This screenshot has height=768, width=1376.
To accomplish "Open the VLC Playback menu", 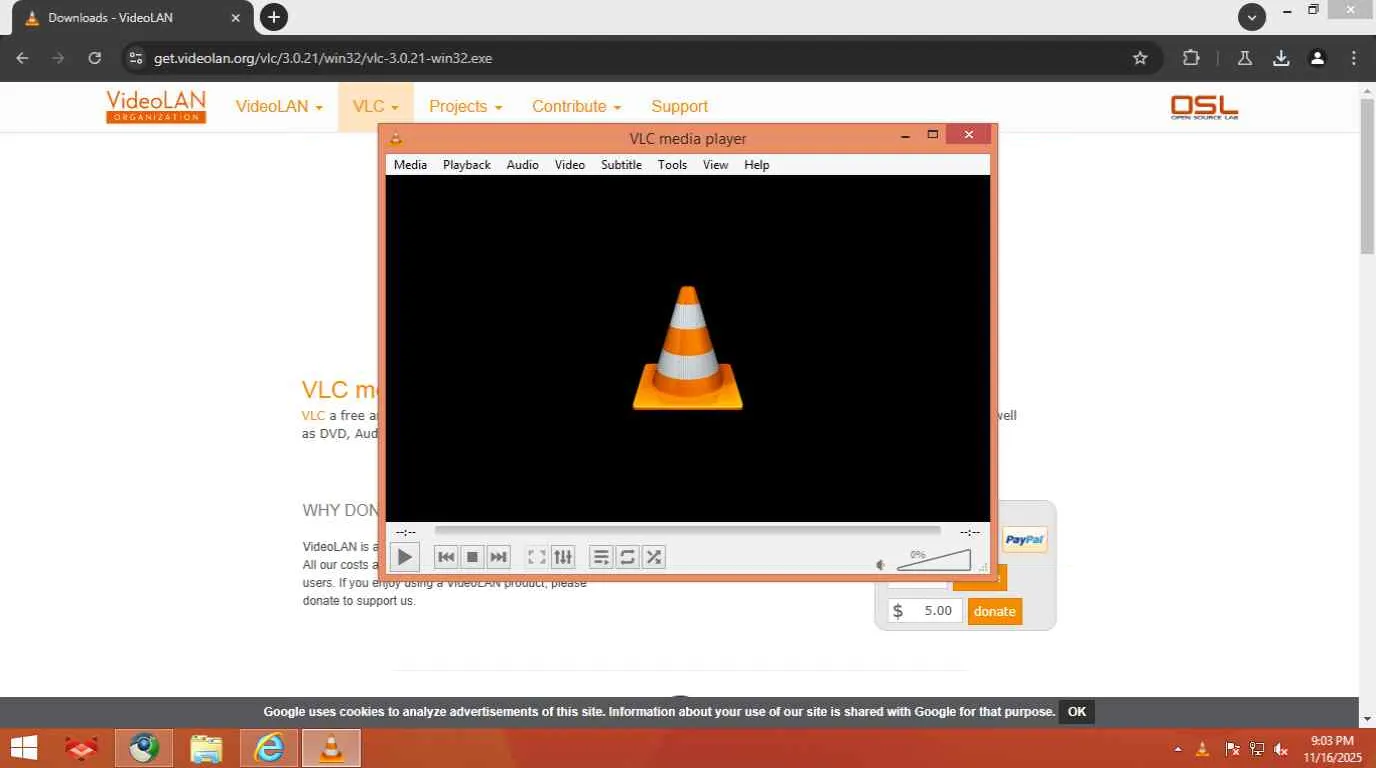I will point(467,165).
